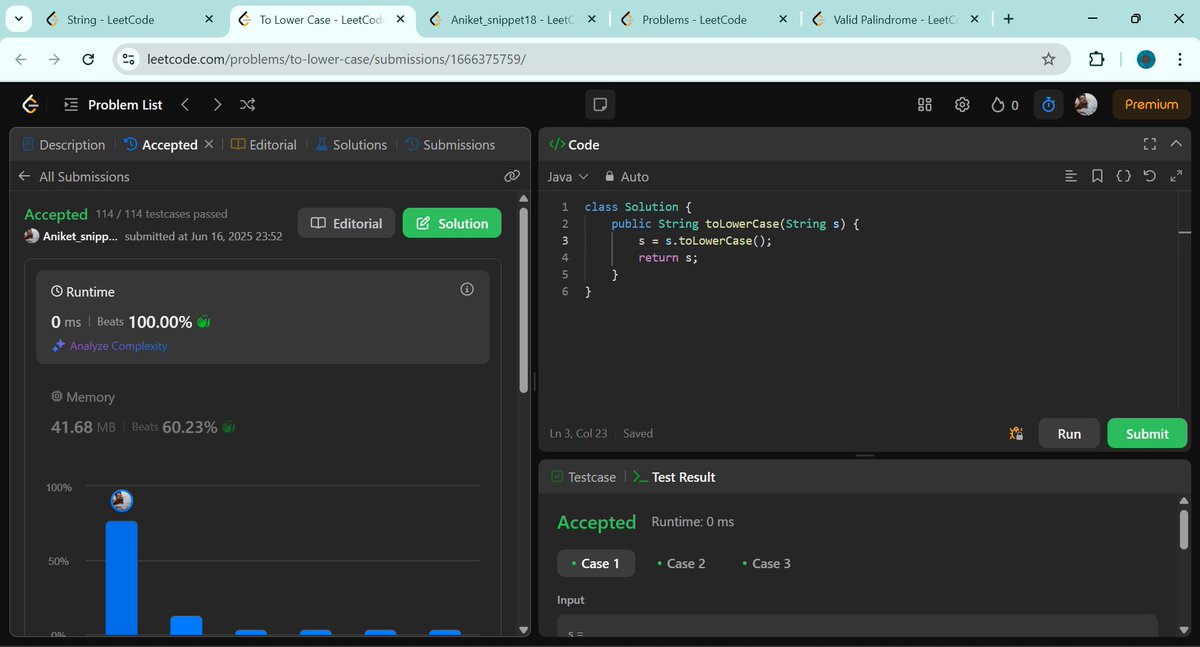This screenshot has height=647, width=1200.
Task: Go back to All Submissions
Action: click(75, 176)
